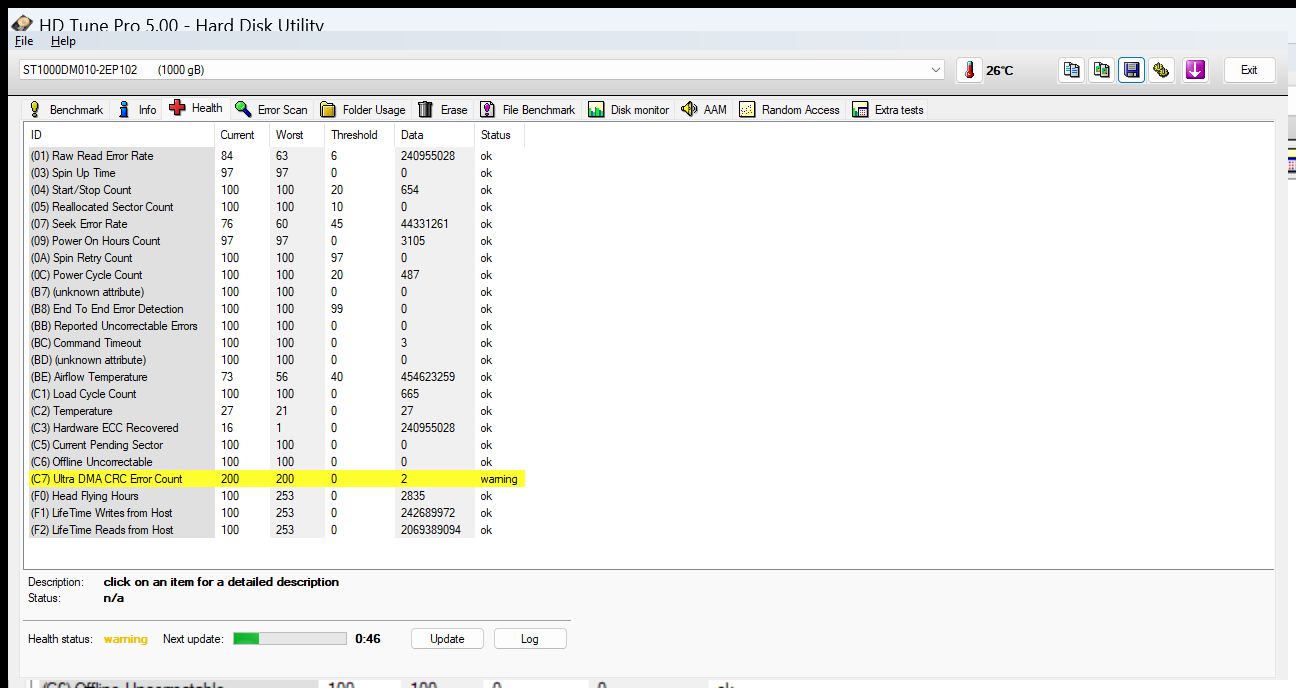Select the (0A) Spin Retry Count row
Image resolution: width=1296 pixels, height=688 pixels.
(275, 258)
